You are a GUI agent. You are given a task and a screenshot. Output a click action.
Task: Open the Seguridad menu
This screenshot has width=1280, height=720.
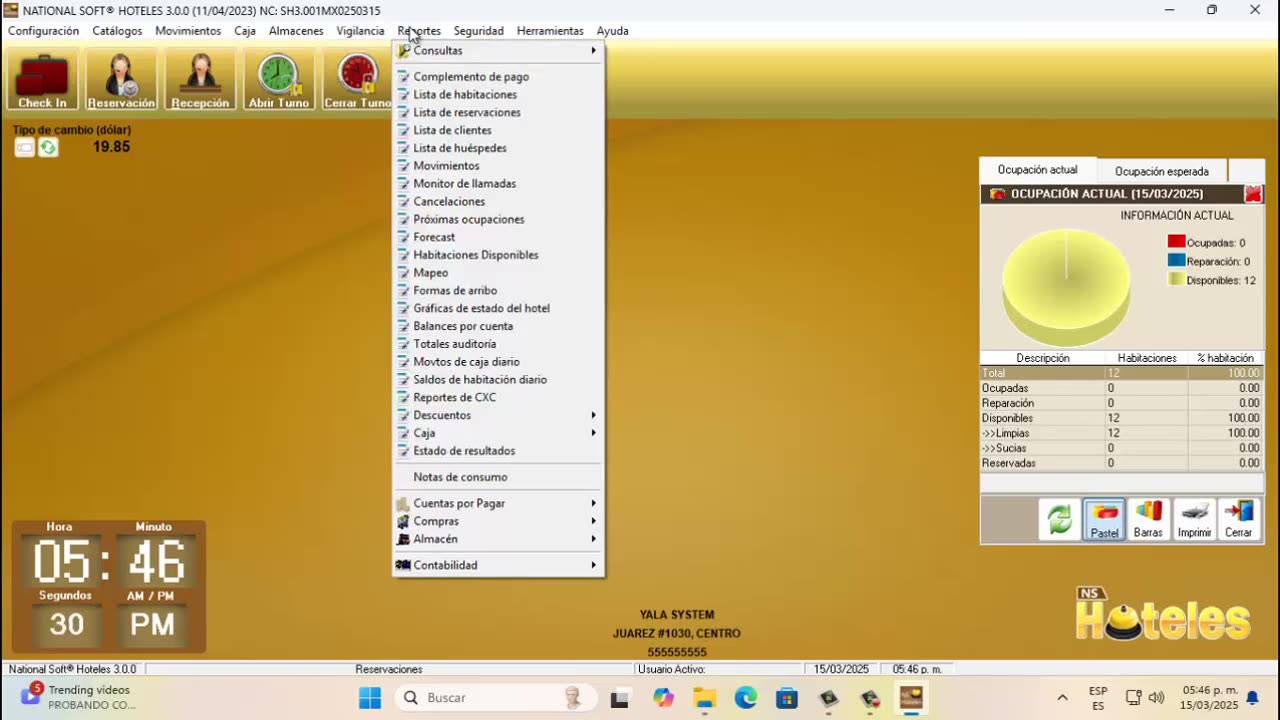[x=479, y=31]
